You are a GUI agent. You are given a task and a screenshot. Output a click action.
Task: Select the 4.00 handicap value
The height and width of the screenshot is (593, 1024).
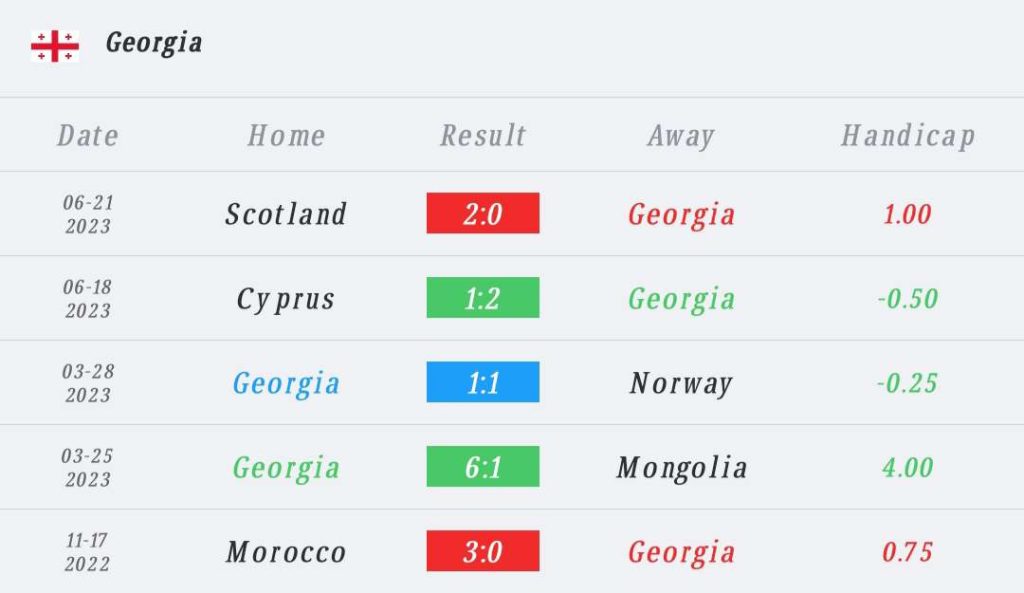908,468
